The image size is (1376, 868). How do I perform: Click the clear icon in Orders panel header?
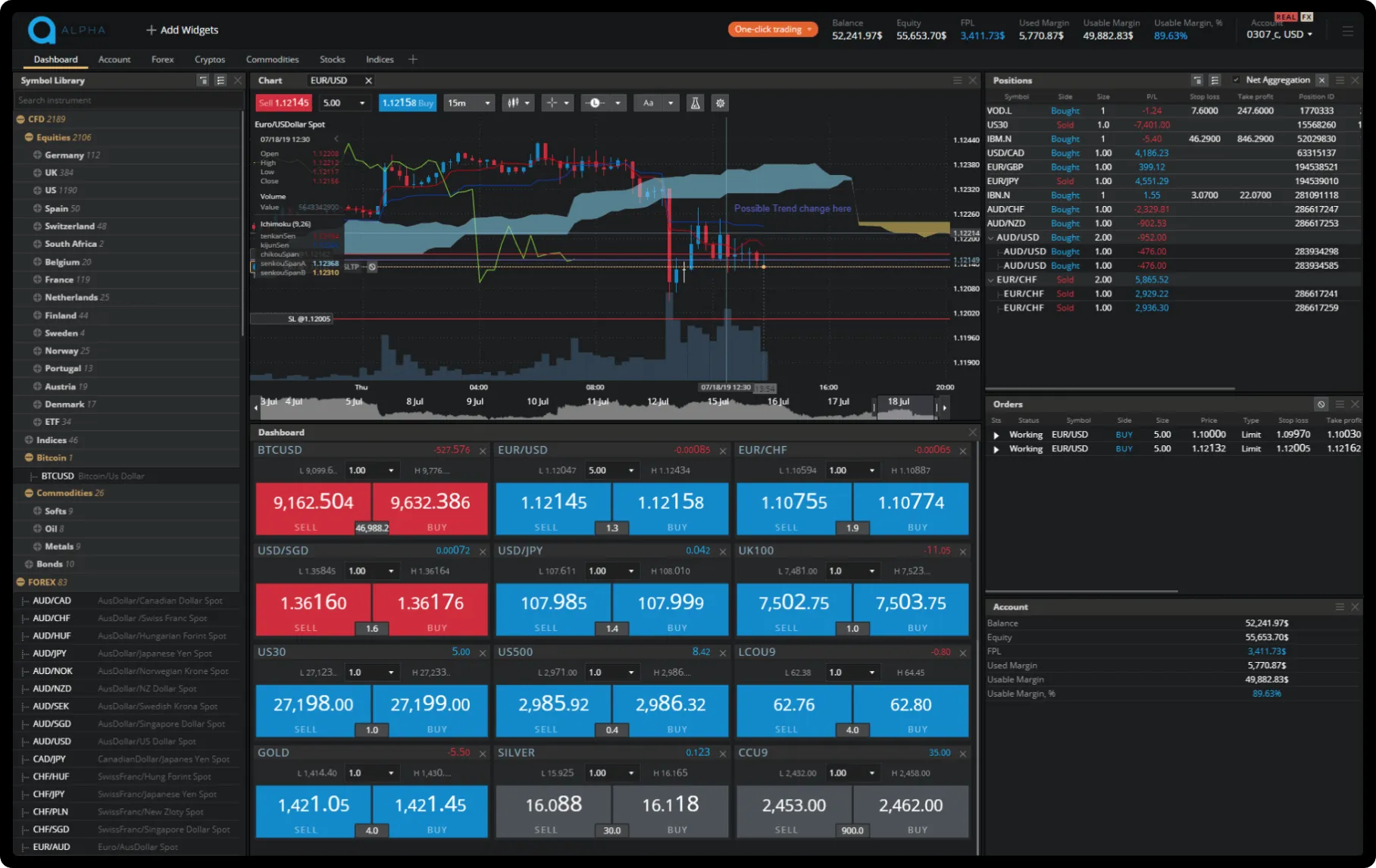click(x=1321, y=404)
